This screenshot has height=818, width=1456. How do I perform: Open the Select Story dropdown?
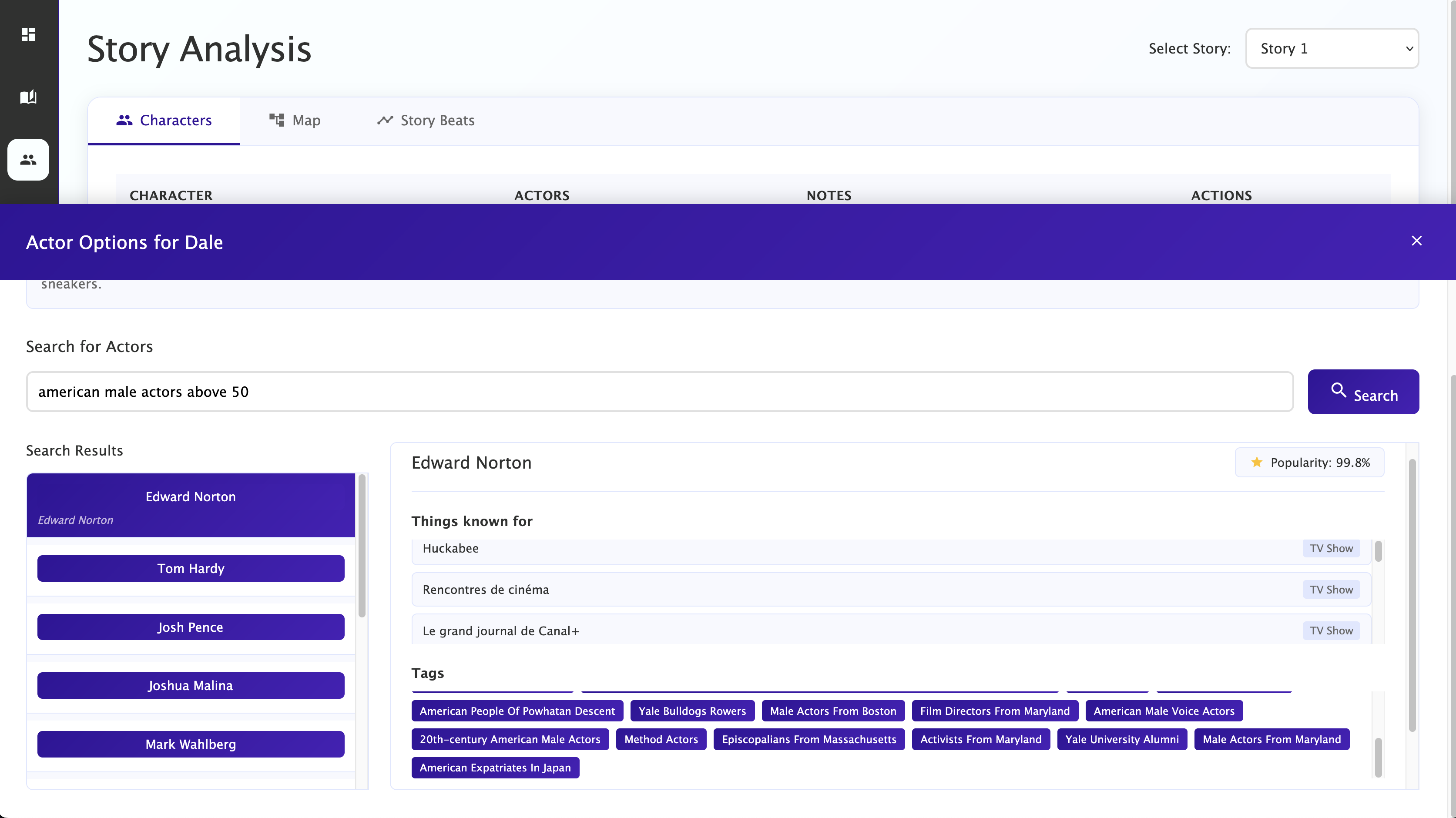click(1332, 49)
